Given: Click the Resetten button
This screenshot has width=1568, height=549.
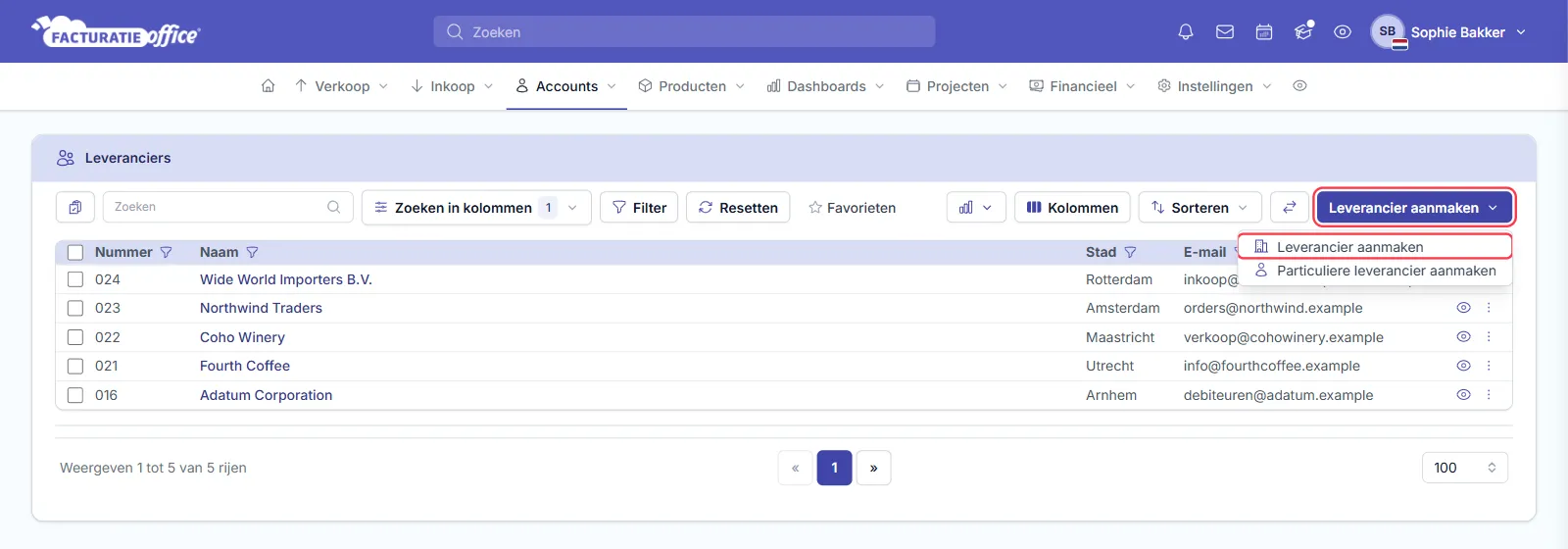Looking at the screenshot, I should [738, 208].
